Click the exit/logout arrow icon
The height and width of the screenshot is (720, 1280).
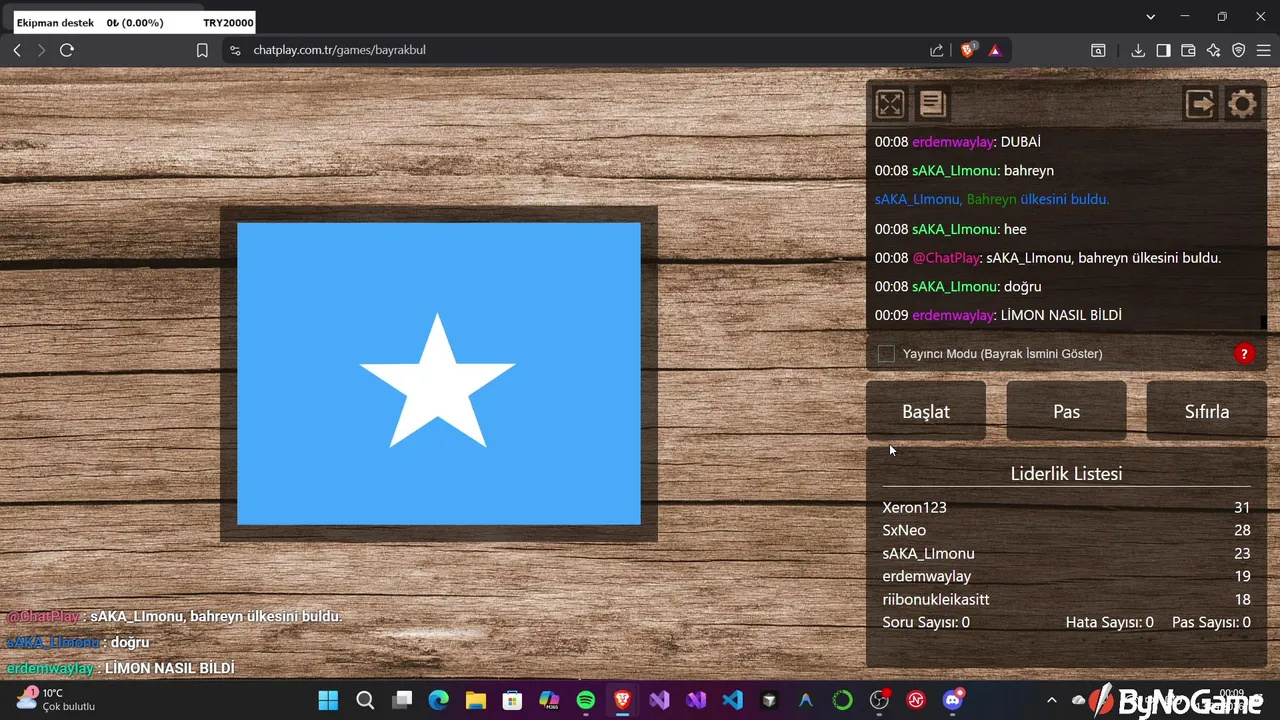pyautogui.click(x=1200, y=104)
